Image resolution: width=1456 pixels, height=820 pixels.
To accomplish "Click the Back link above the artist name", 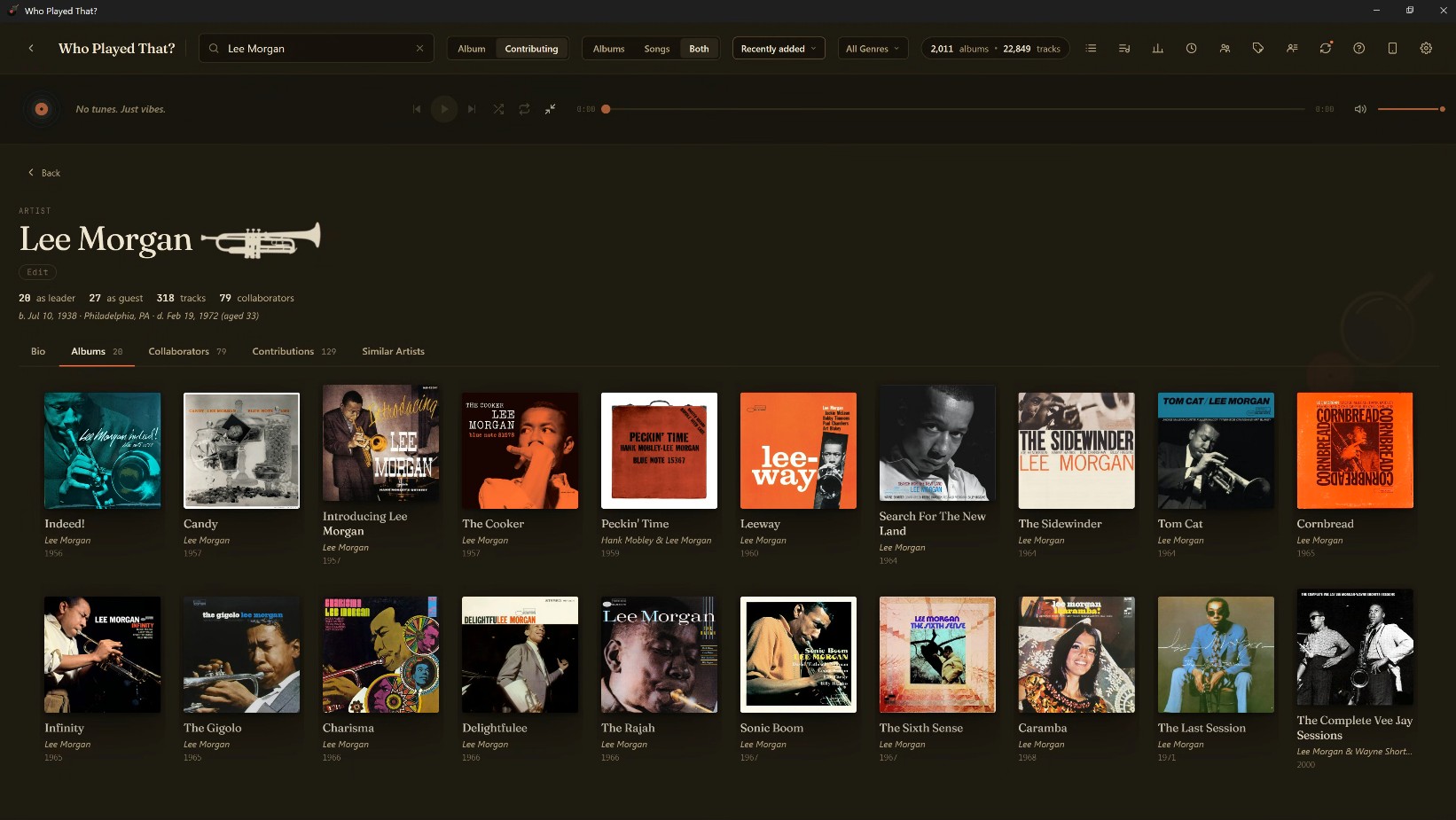I will pyautogui.click(x=44, y=173).
